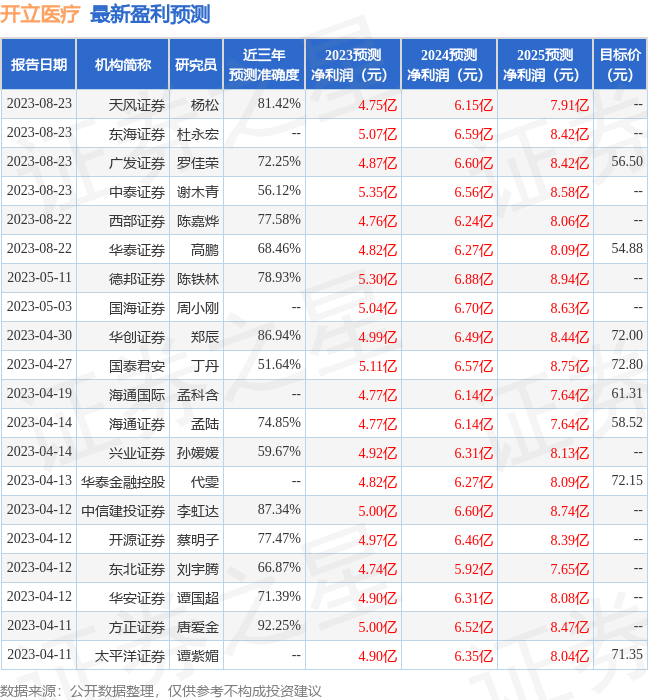Select the 2024预测净利润 column header
Viewport: 648px width, 700px height.
449,65
